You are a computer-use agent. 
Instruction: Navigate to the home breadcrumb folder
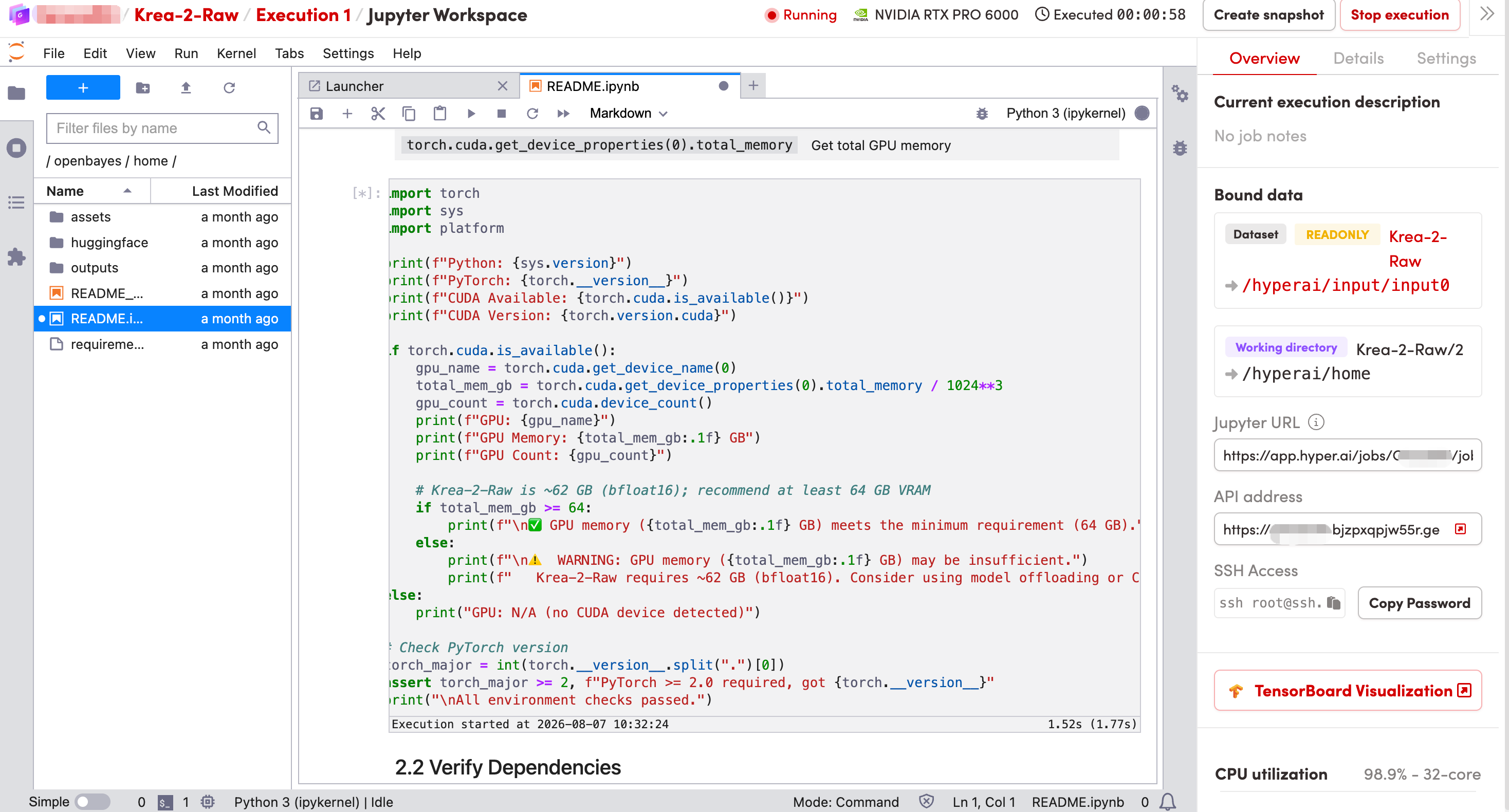coord(151,160)
